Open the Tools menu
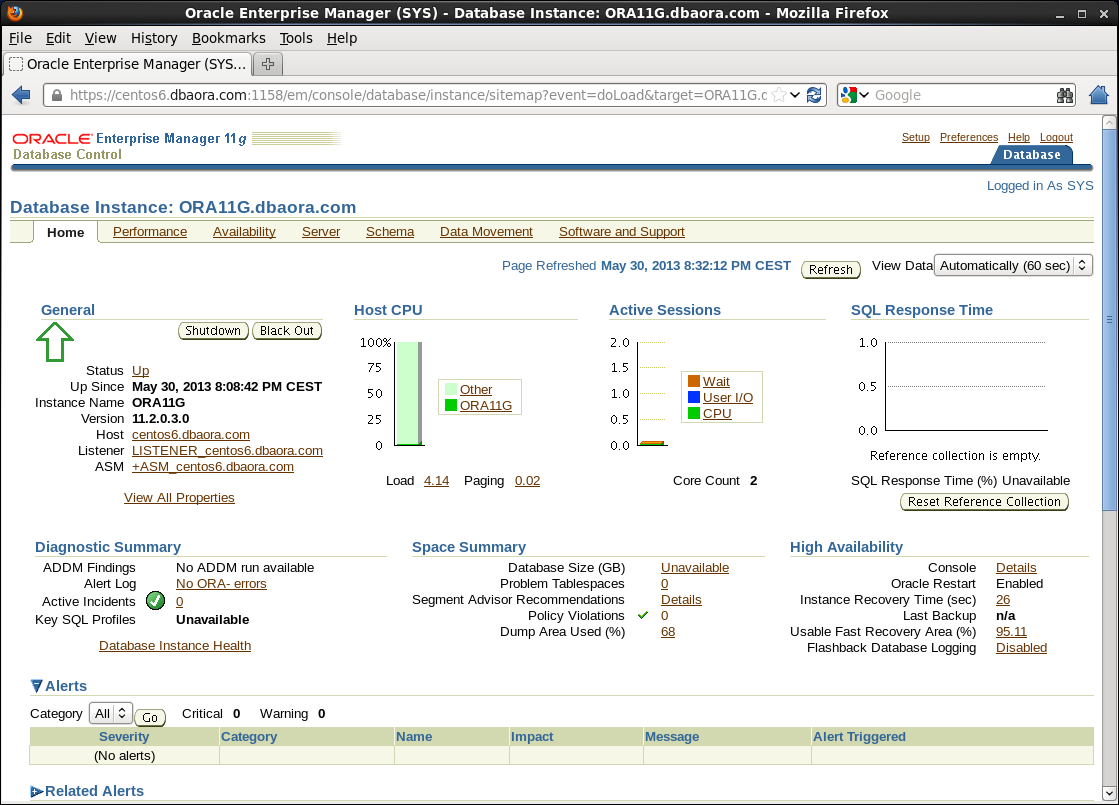Screen dimensions: 1119x805 [x=295, y=38]
